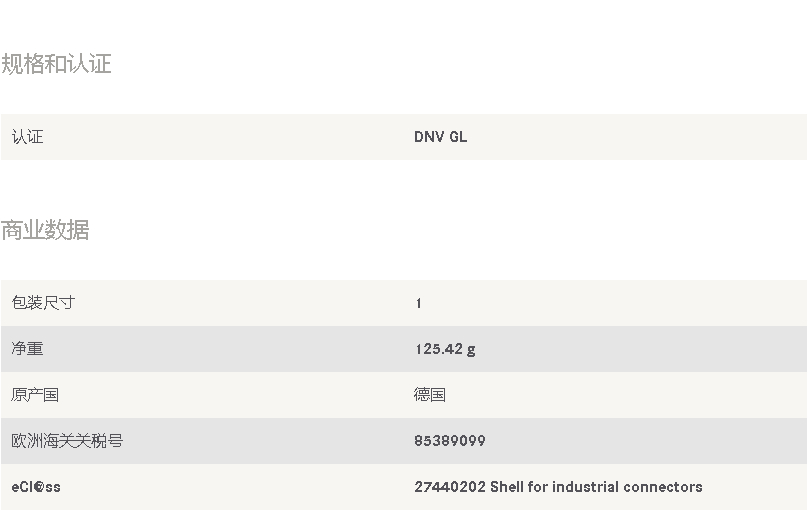The width and height of the screenshot is (810, 510).
Task: Click the @ symbol in eCl@ss label
Action: [x=39, y=487]
